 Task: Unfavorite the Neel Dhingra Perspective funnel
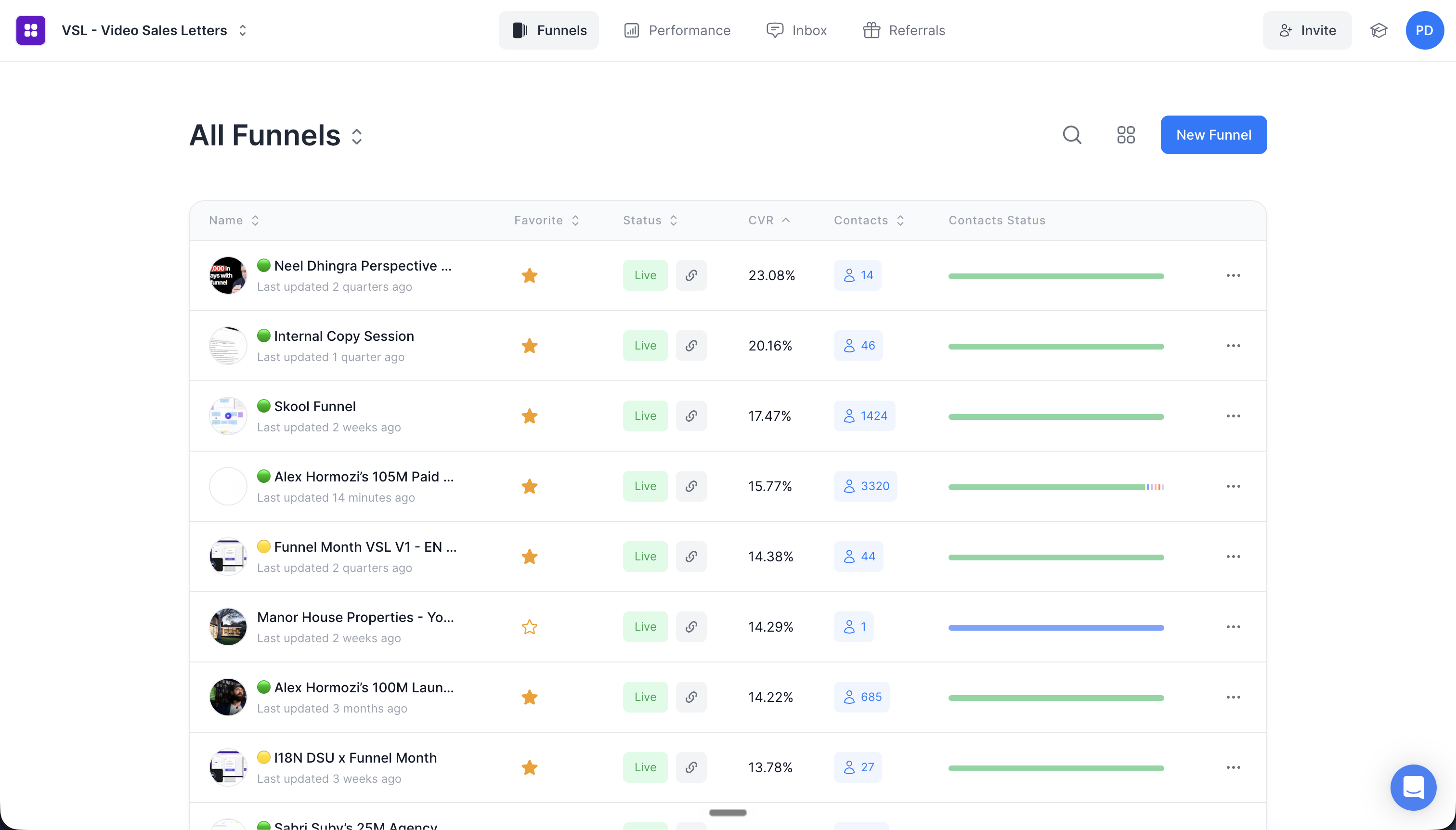pos(529,275)
